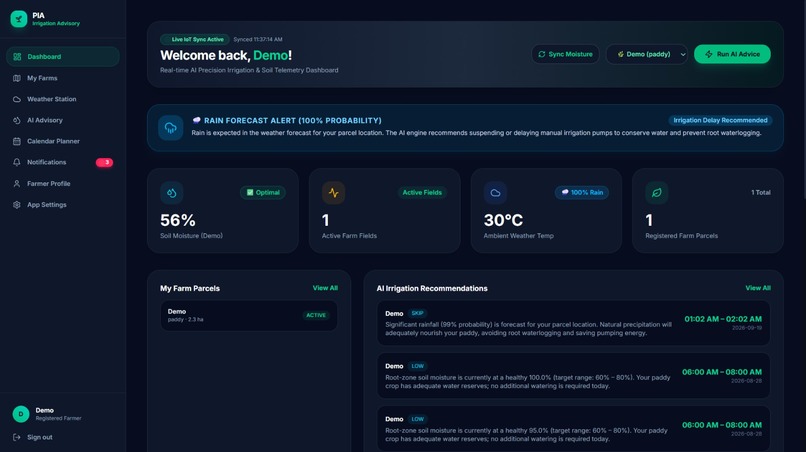The image size is (806, 452).
Task: Open My Farms in the sidebar
Action: [x=63, y=78]
